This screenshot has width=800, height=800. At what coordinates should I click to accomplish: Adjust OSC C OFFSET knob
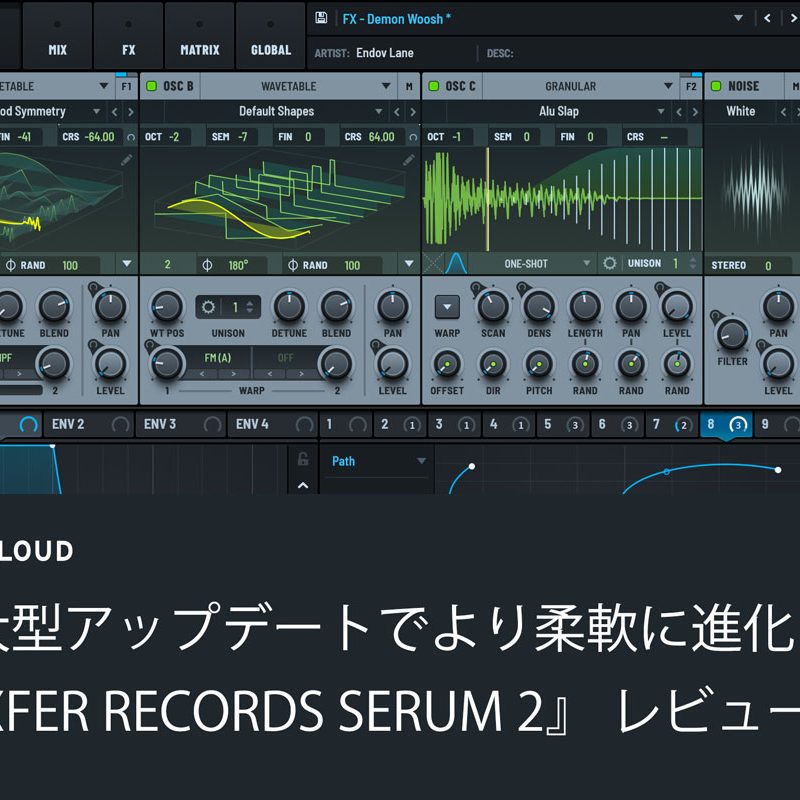(x=447, y=364)
